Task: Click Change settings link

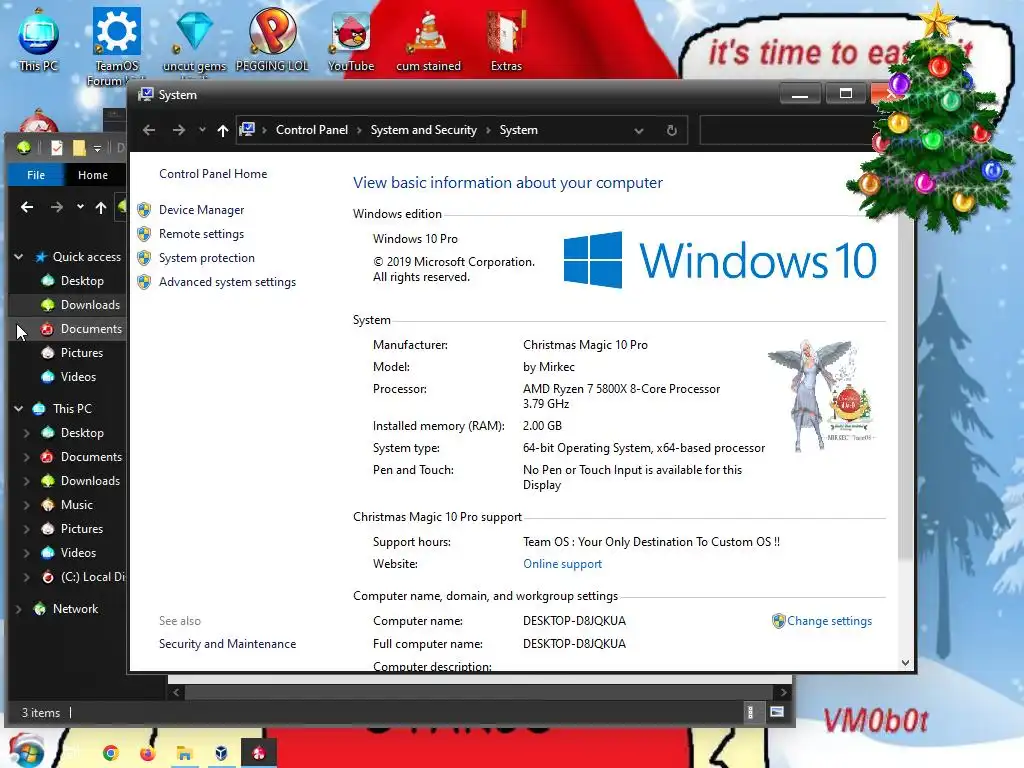Action: (x=829, y=621)
